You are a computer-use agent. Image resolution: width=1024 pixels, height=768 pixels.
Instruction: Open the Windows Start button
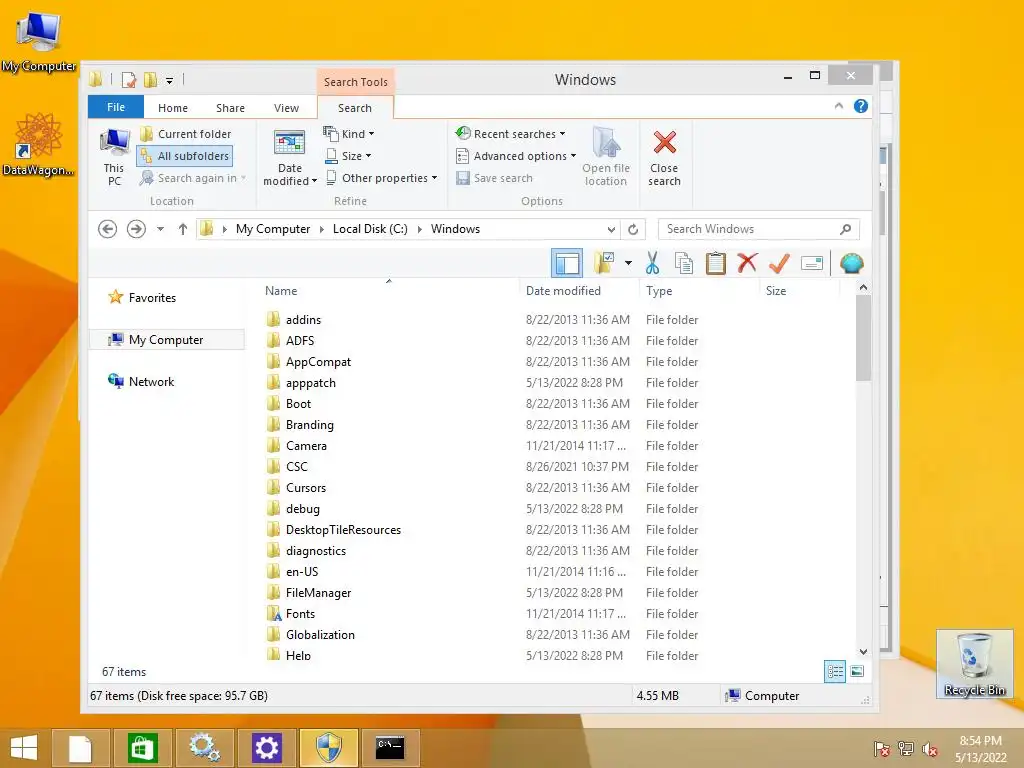24,748
